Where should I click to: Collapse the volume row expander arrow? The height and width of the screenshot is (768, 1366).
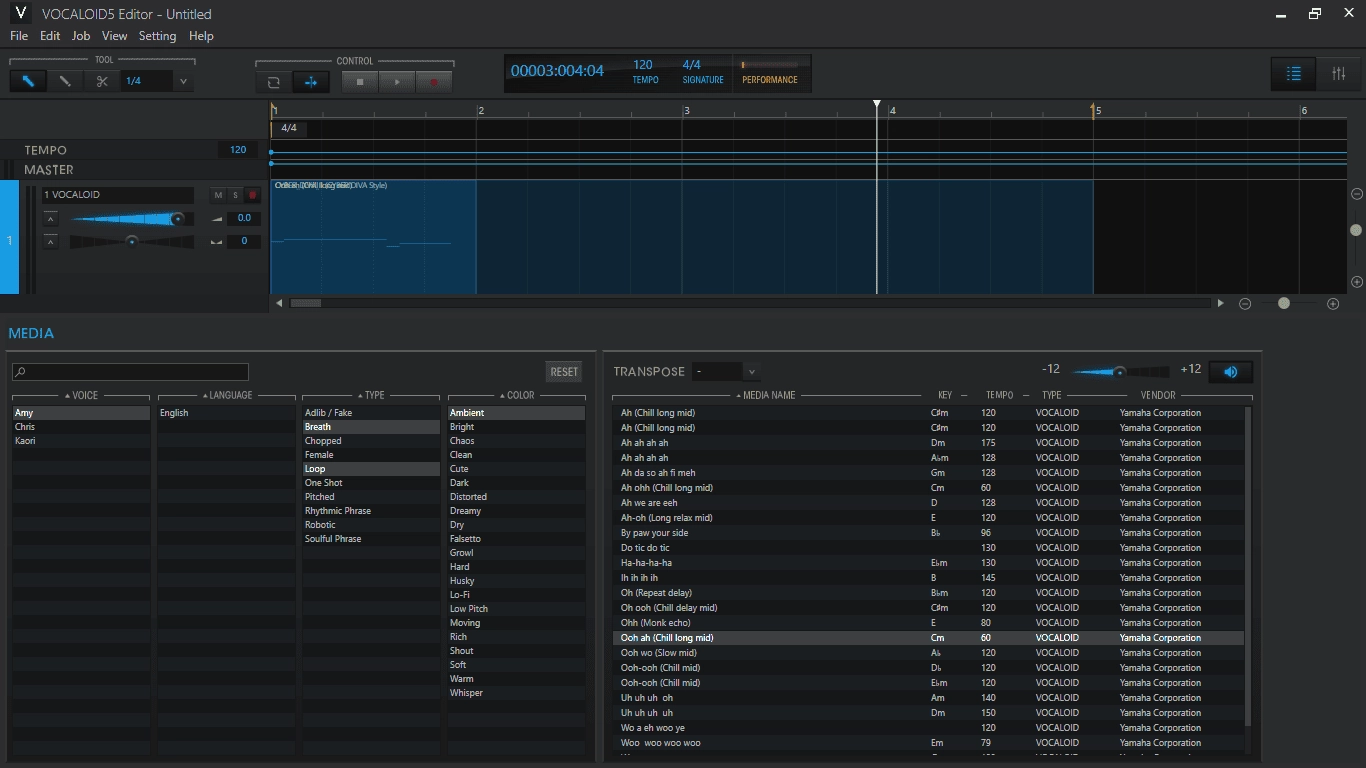[50, 218]
